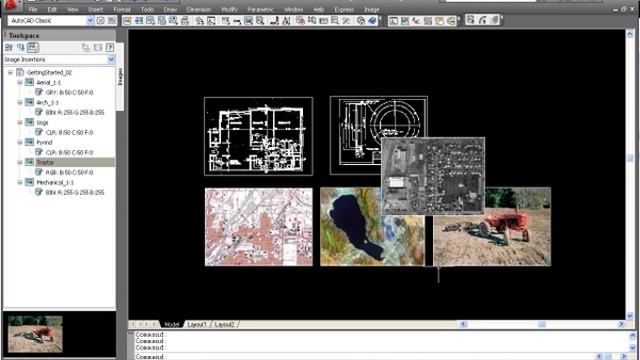The height and width of the screenshot is (360, 640).
Task: Click the vertical Images side tab
Action: [120, 77]
